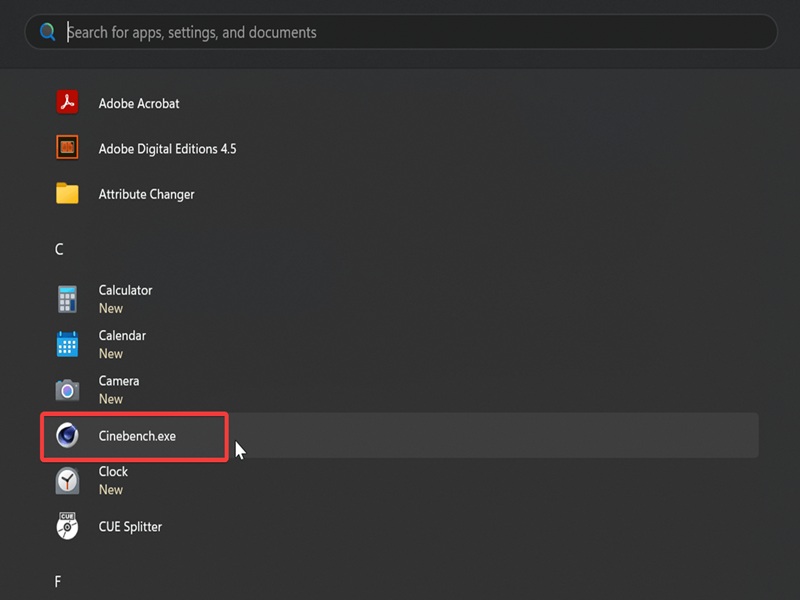The image size is (800, 600).
Task: Click the Calculator app icon
Action: point(67,299)
